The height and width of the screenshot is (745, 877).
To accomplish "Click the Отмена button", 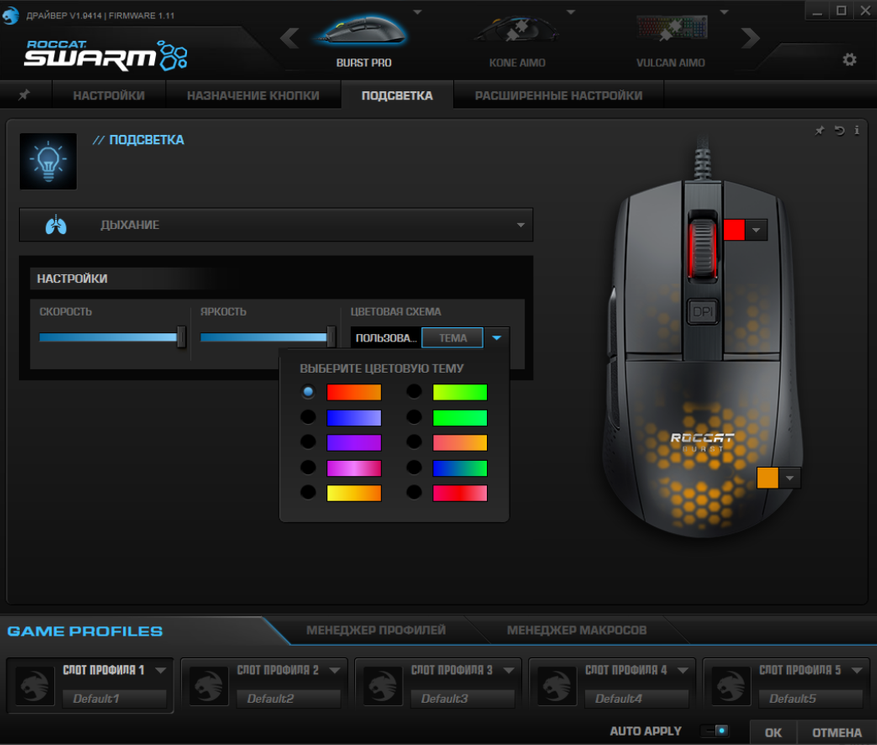I will 837,732.
